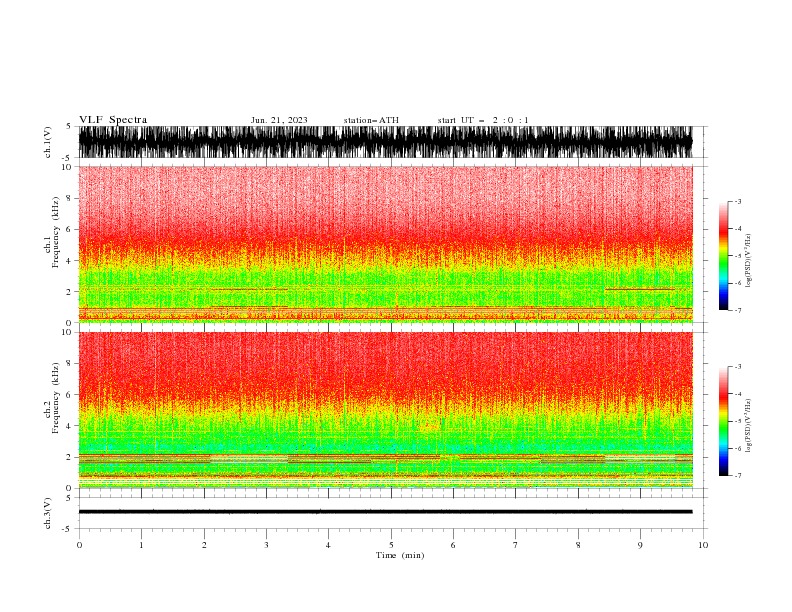
Task: Click time axis tick label '5'
Action: point(391,545)
